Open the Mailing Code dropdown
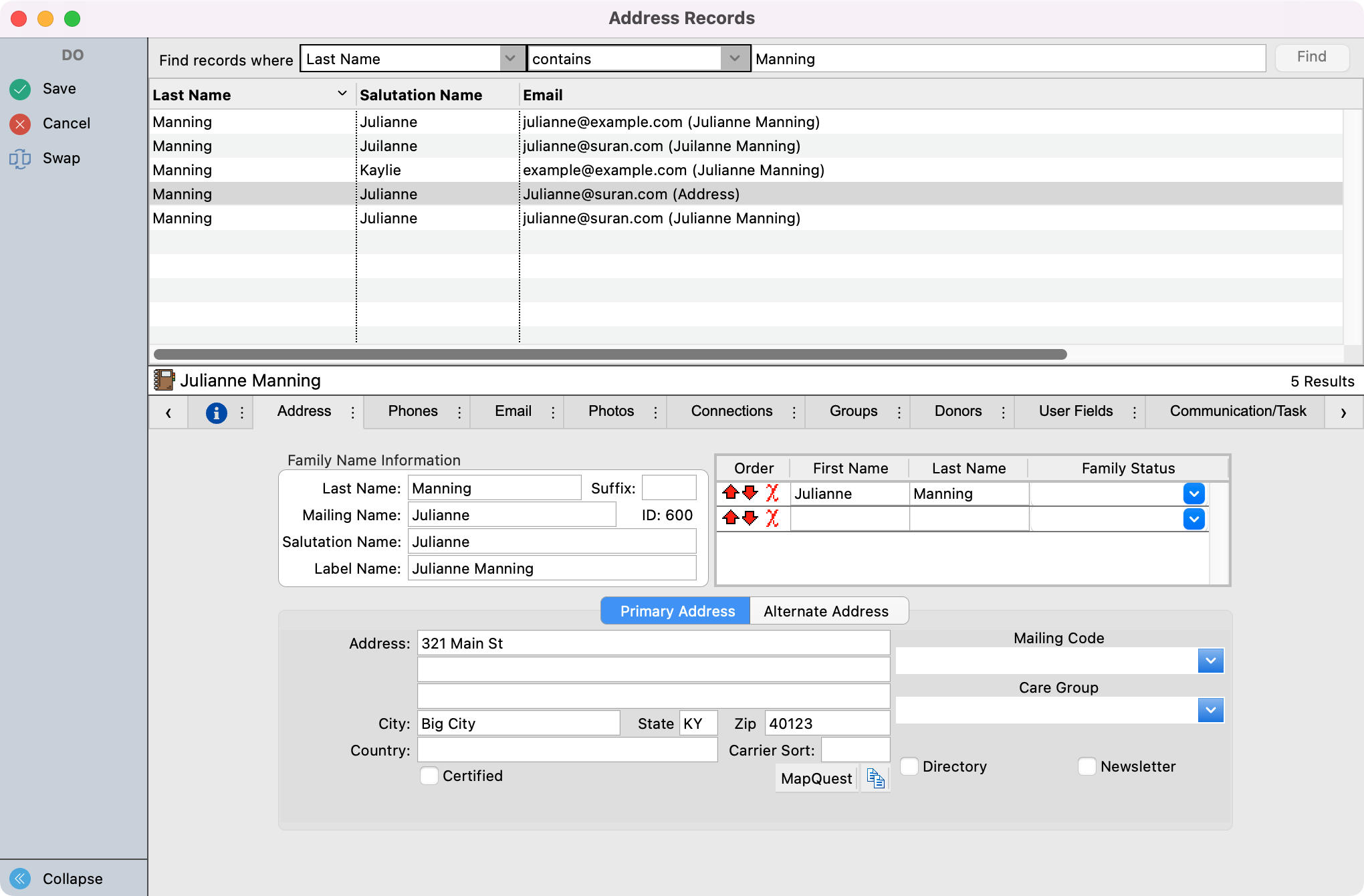Screen dimensions: 1364x896 tap(1210, 661)
